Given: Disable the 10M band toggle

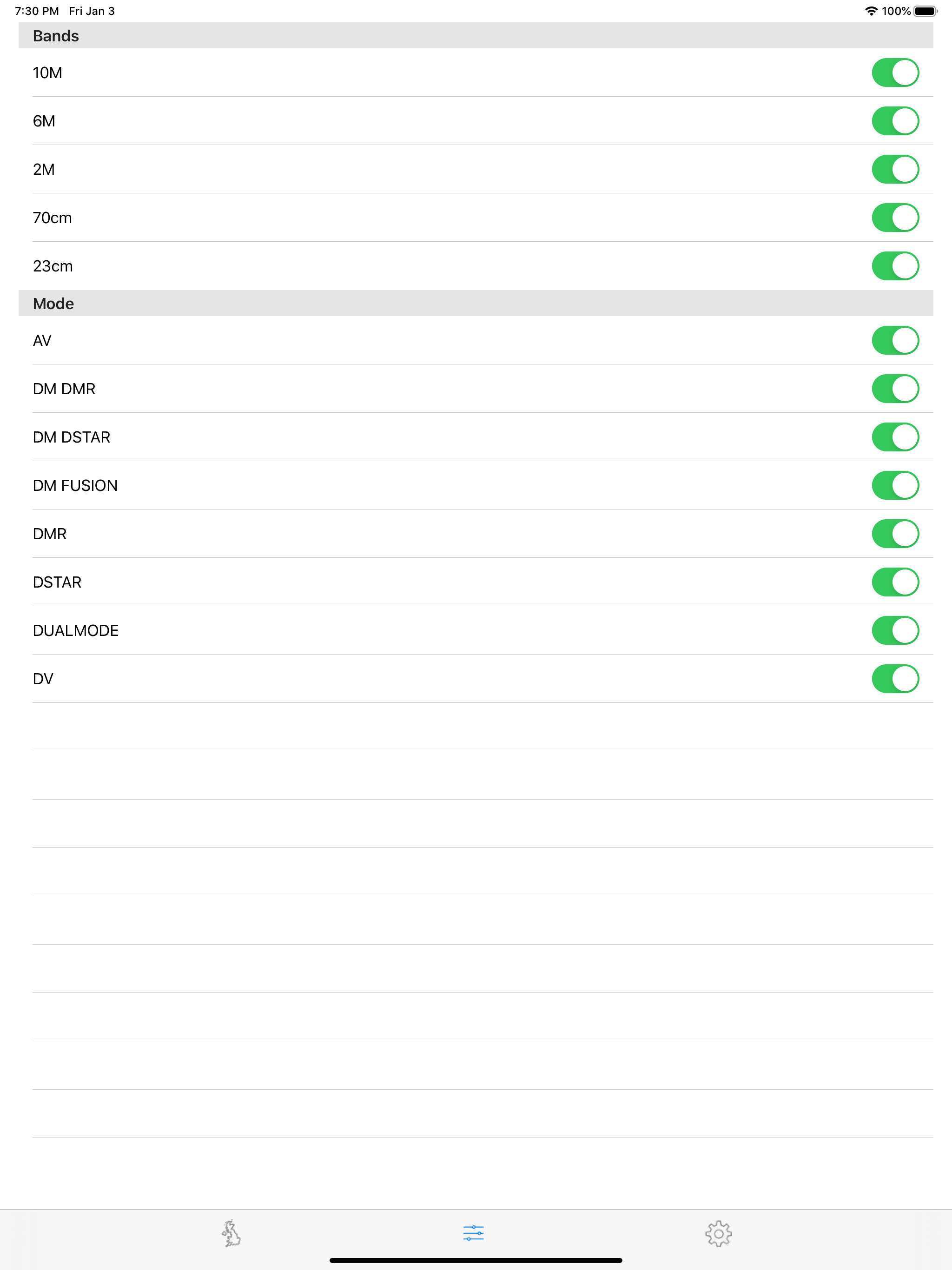Looking at the screenshot, I should [895, 73].
